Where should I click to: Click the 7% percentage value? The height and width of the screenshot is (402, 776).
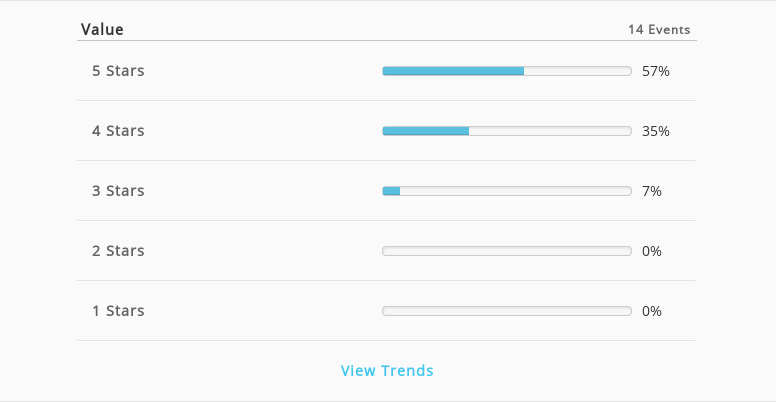click(652, 191)
